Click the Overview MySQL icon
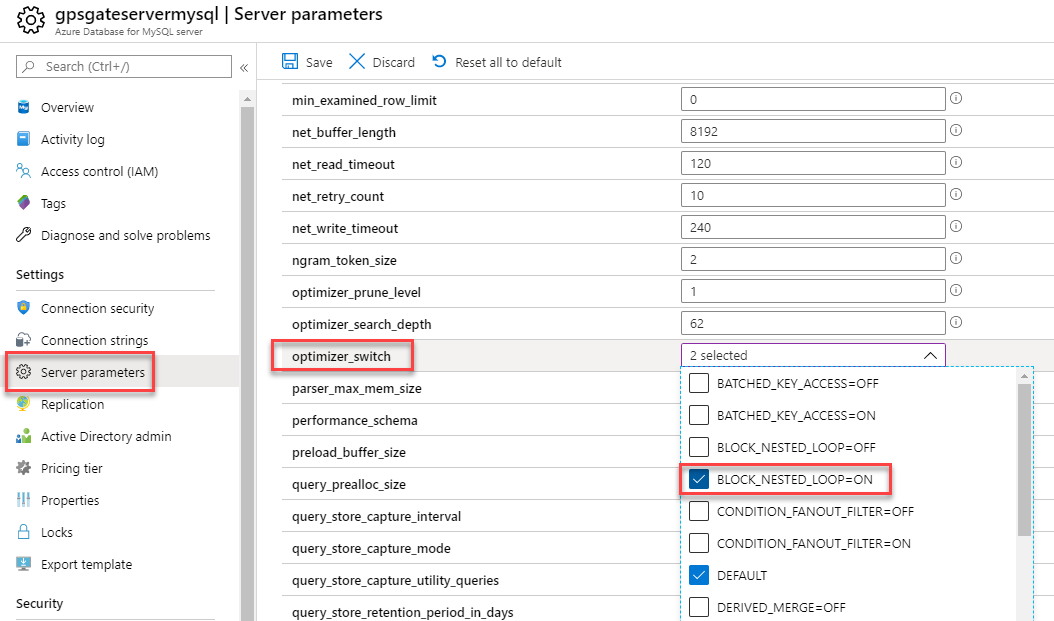Viewport: 1054px width, 621px height. coord(24,107)
